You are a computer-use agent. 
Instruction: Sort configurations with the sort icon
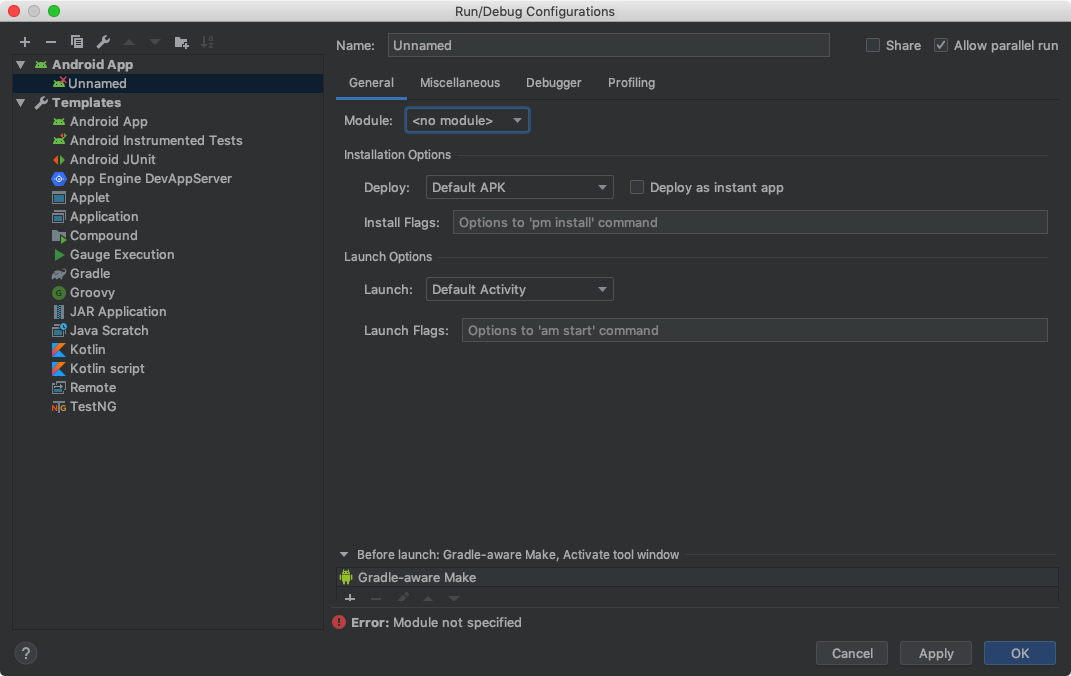coord(208,42)
